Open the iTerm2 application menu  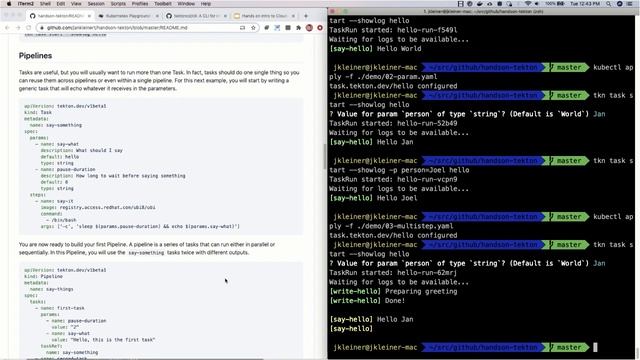[x=26, y=4]
